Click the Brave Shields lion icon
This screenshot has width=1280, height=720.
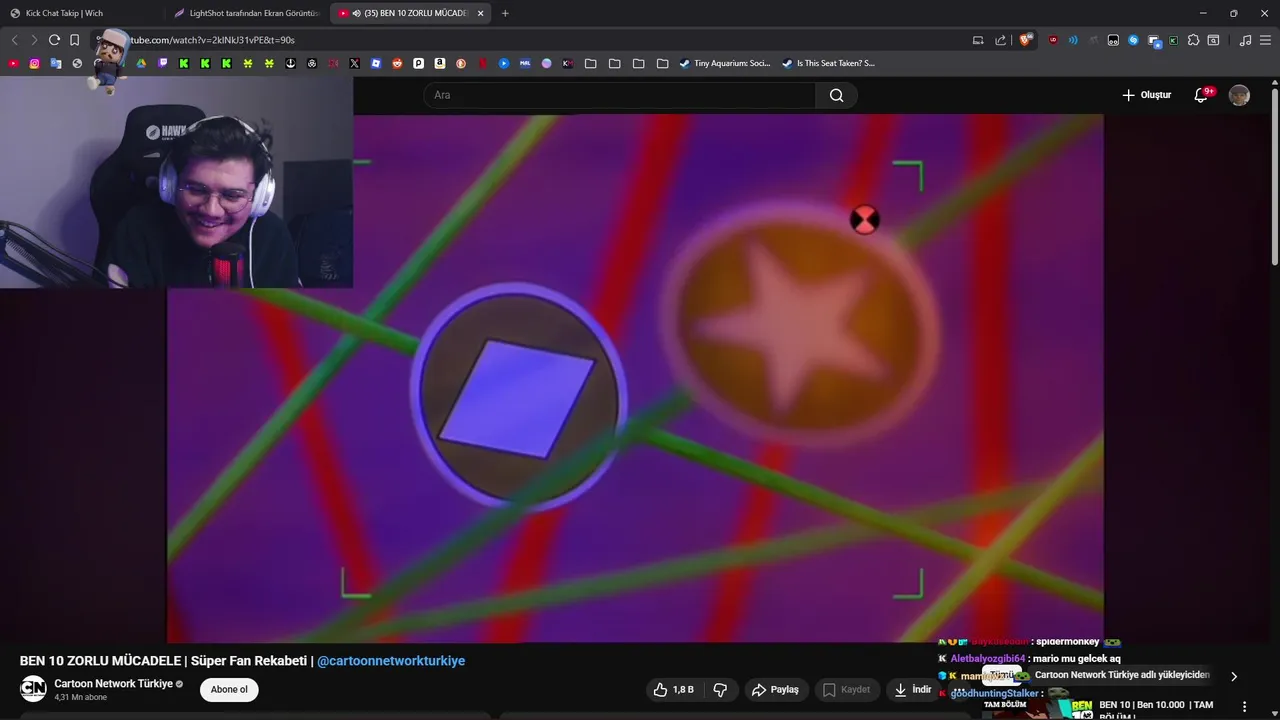[x=1025, y=40]
